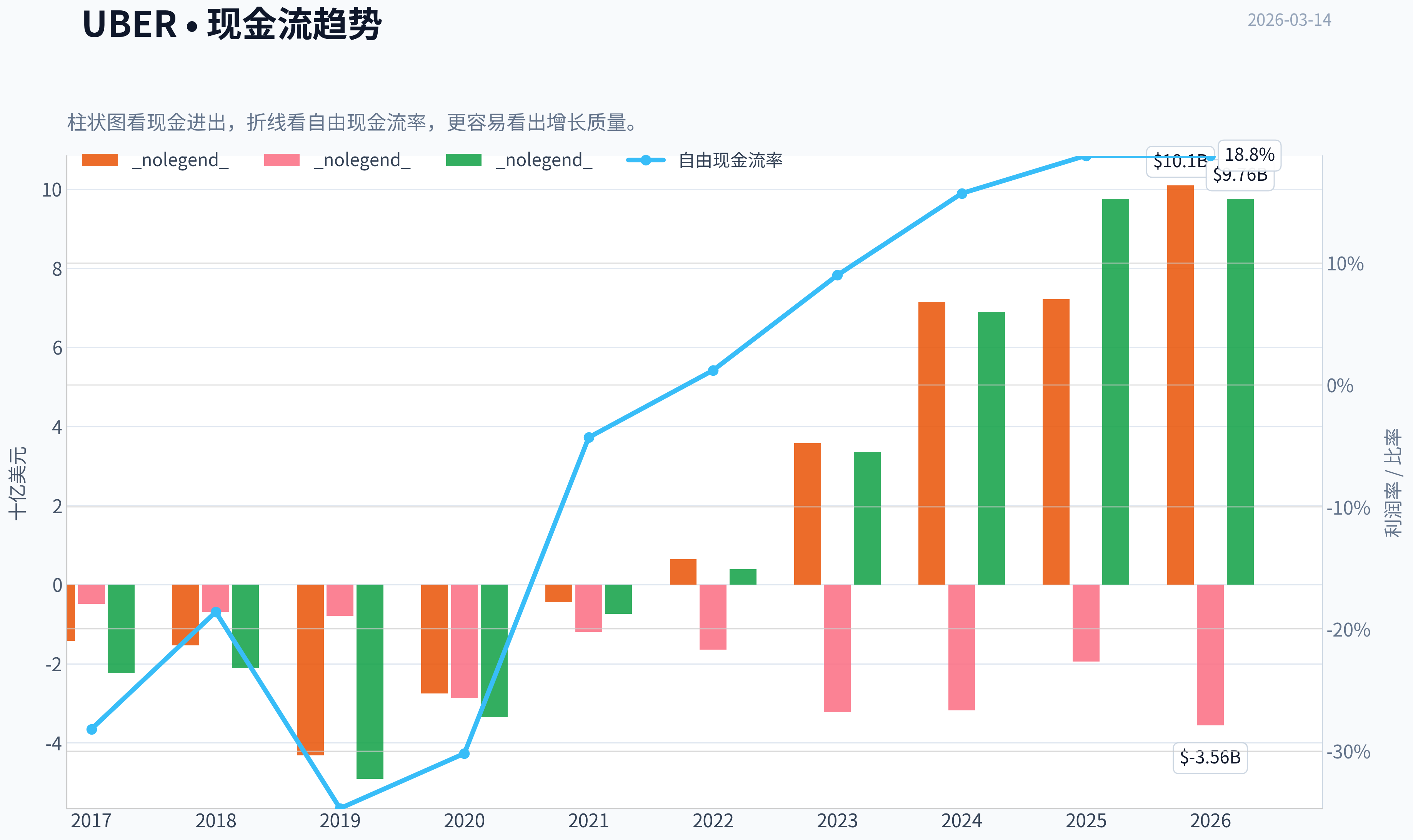Click the date 2026-03-14 text
This screenshot has height=840, width=1413.
point(1289,20)
